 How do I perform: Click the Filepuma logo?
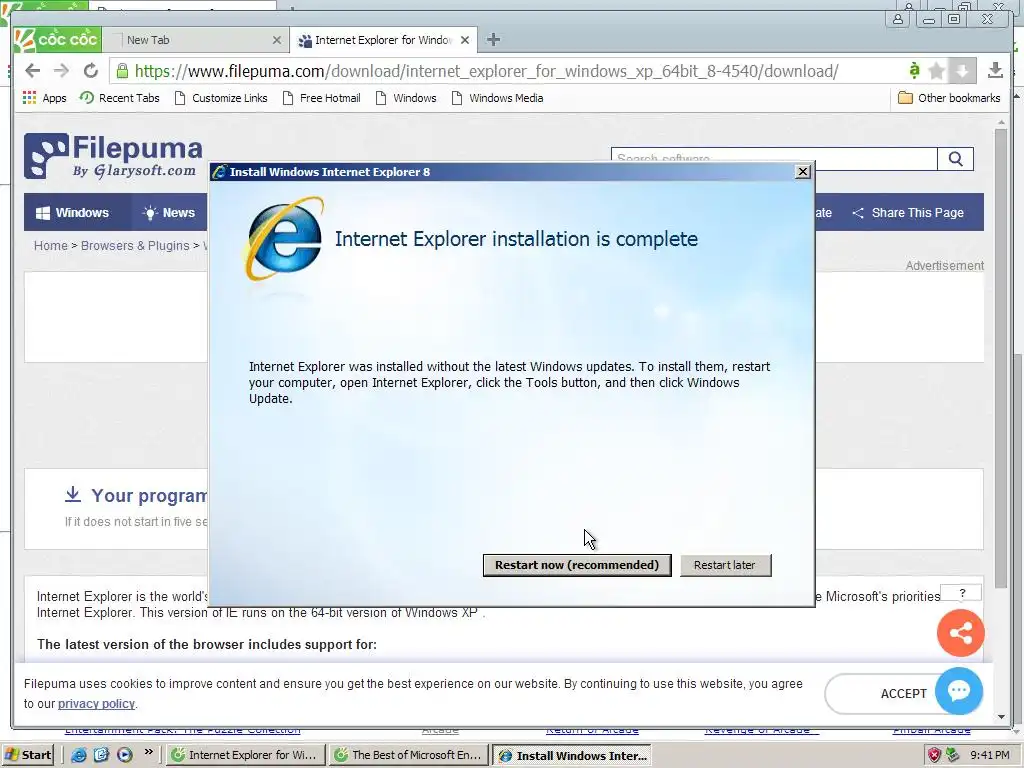tap(114, 156)
